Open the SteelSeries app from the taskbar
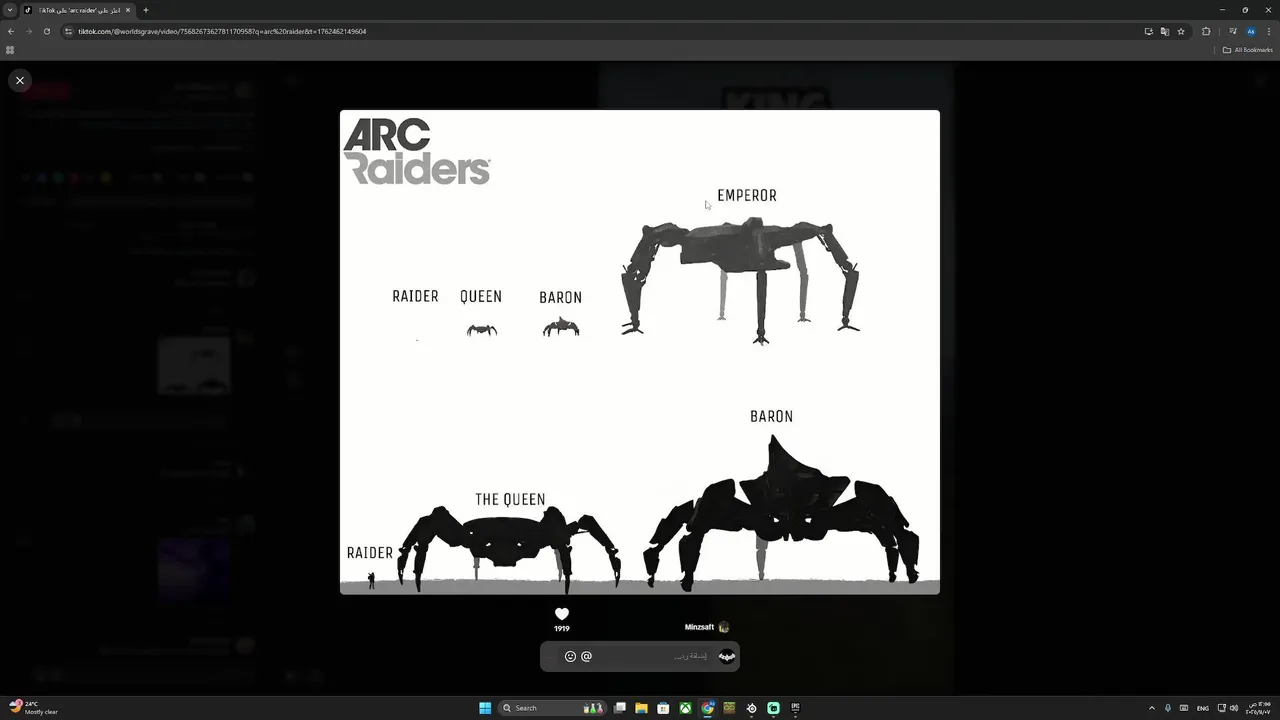 tap(752, 708)
